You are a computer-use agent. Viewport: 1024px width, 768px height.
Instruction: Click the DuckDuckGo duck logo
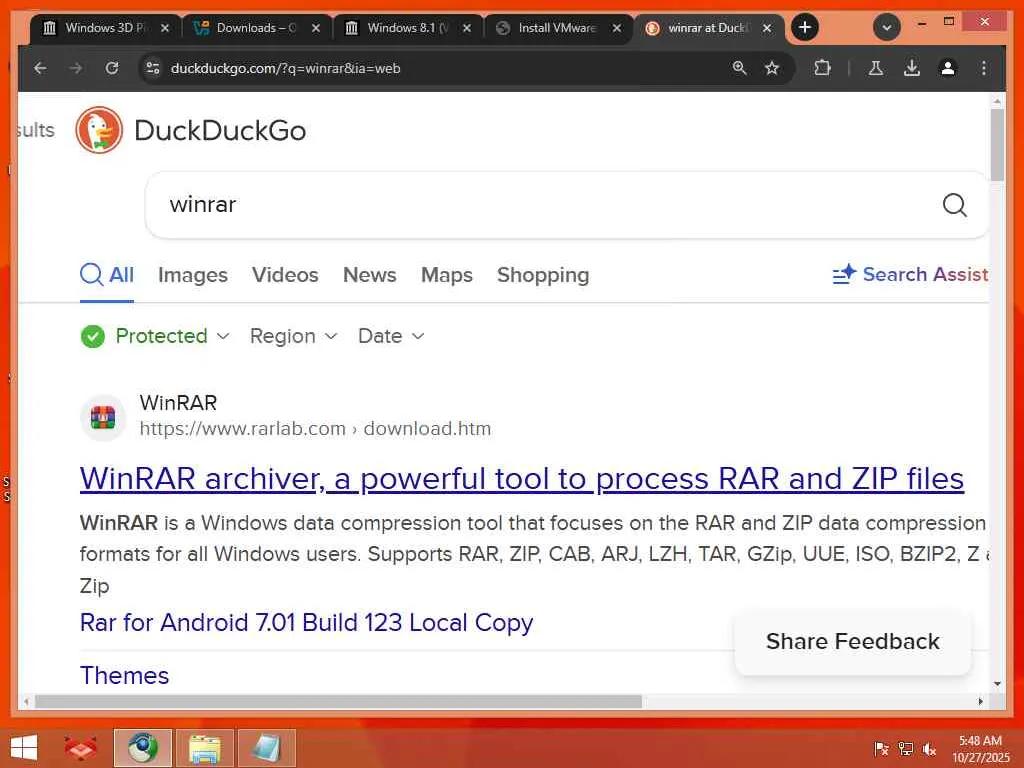(x=99, y=130)
